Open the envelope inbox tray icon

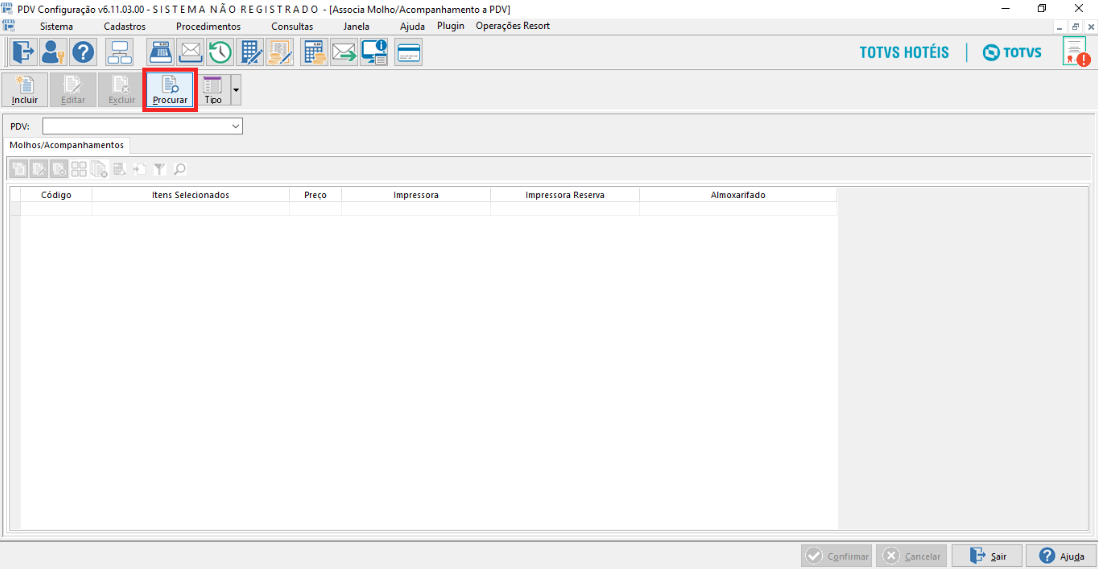click(190, 52)
